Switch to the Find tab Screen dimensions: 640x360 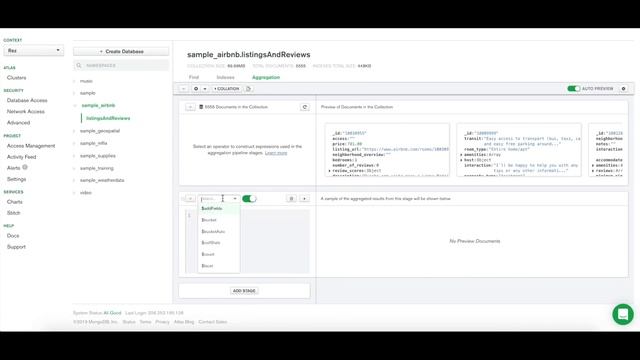click(194, 77)
